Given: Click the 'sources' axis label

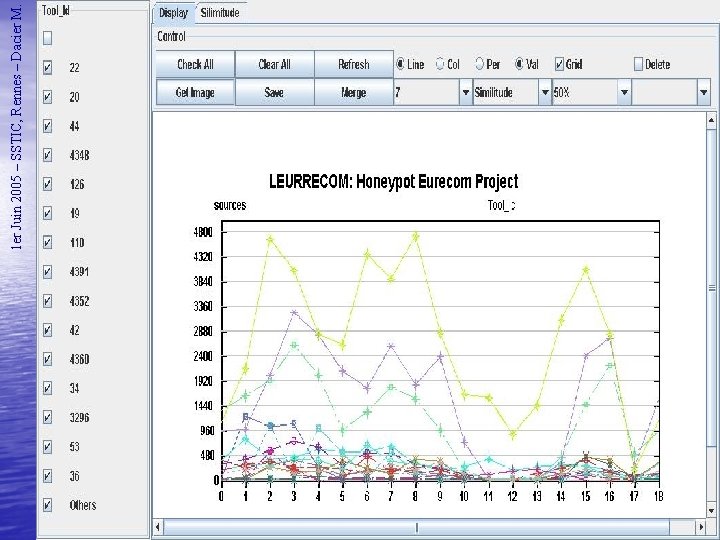Looking at the screenshot, I should [x=230, y=205].
